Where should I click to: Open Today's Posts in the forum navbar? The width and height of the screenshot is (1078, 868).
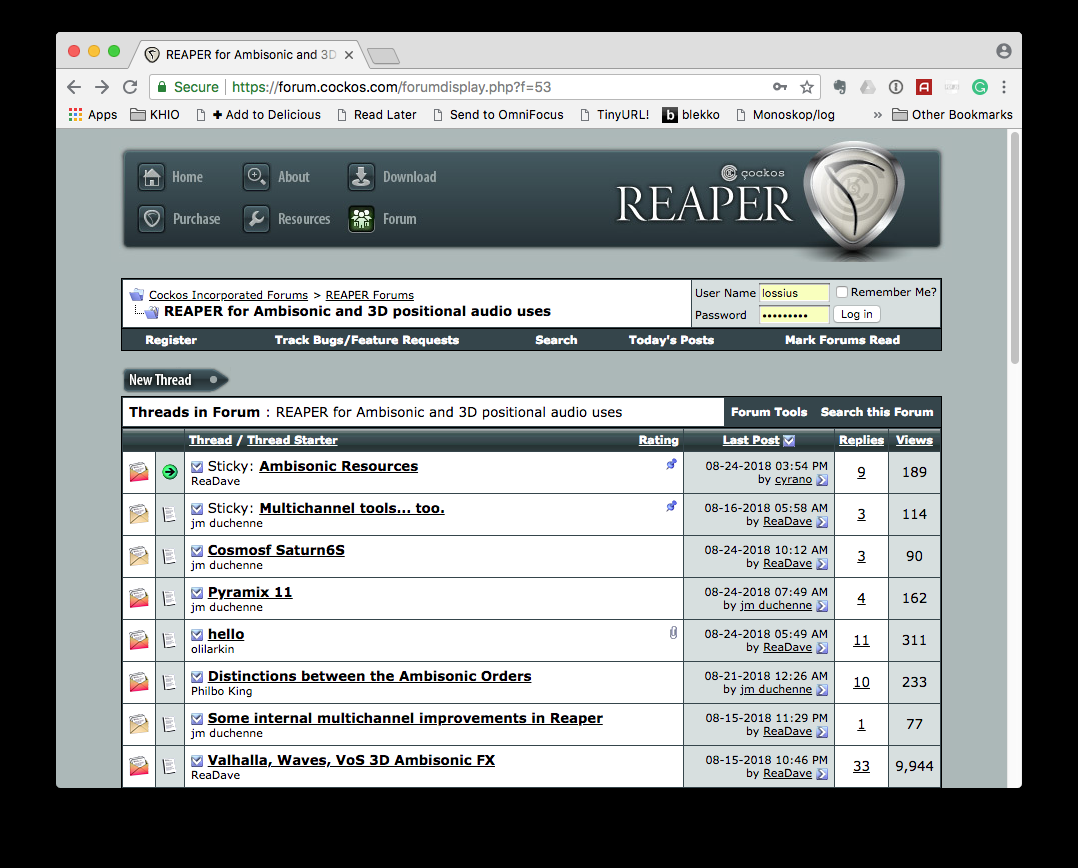point(671,340)
